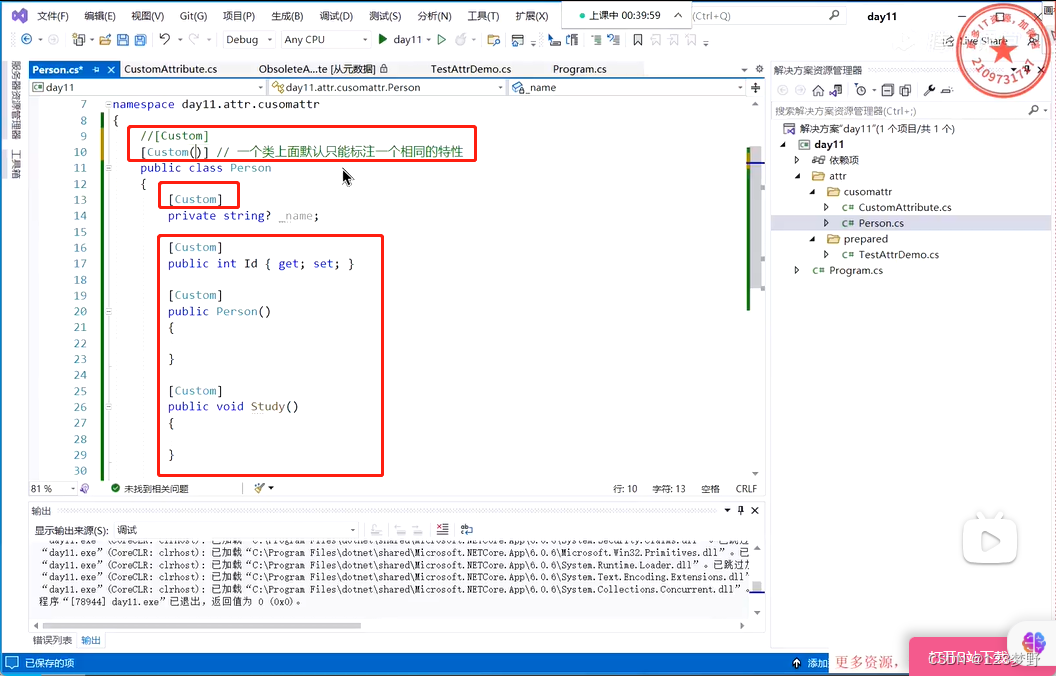
Task: Click the split editor icon beside the _name dropdown
Action: 756,88
